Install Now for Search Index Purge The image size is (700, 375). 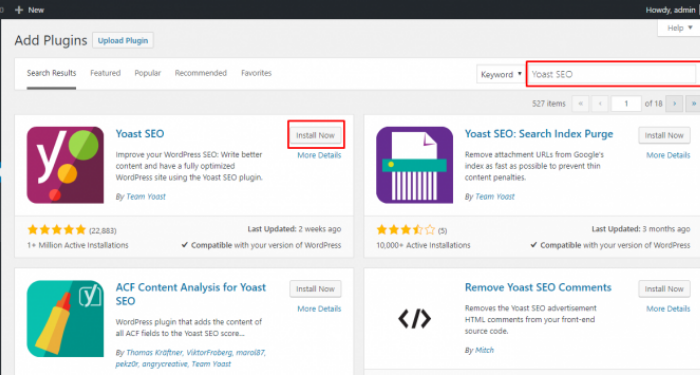click(664, 135)
